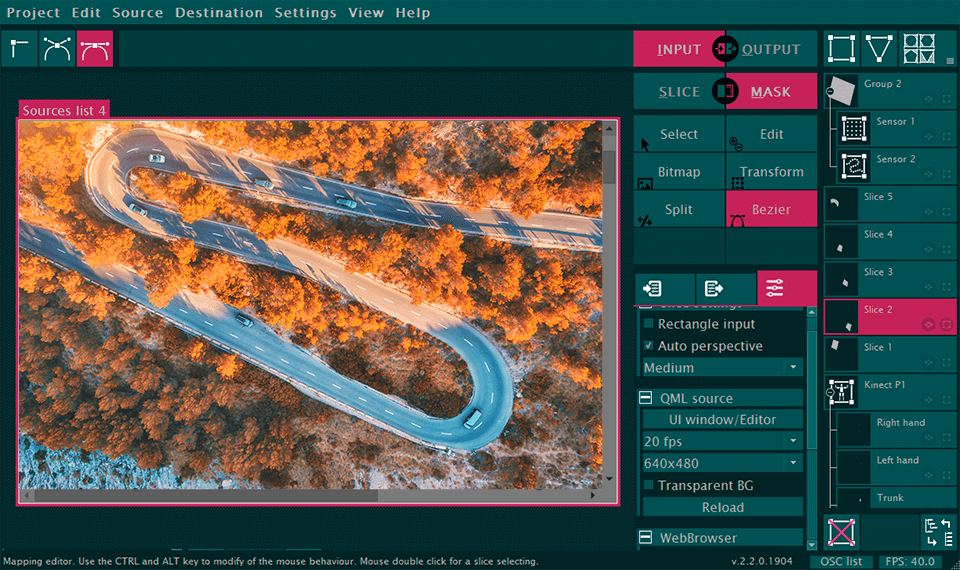Image resolution: width=960 pixels, height=570 pixels.
Task: Open the 20 fps dropdown
Action: coord(722,441)
